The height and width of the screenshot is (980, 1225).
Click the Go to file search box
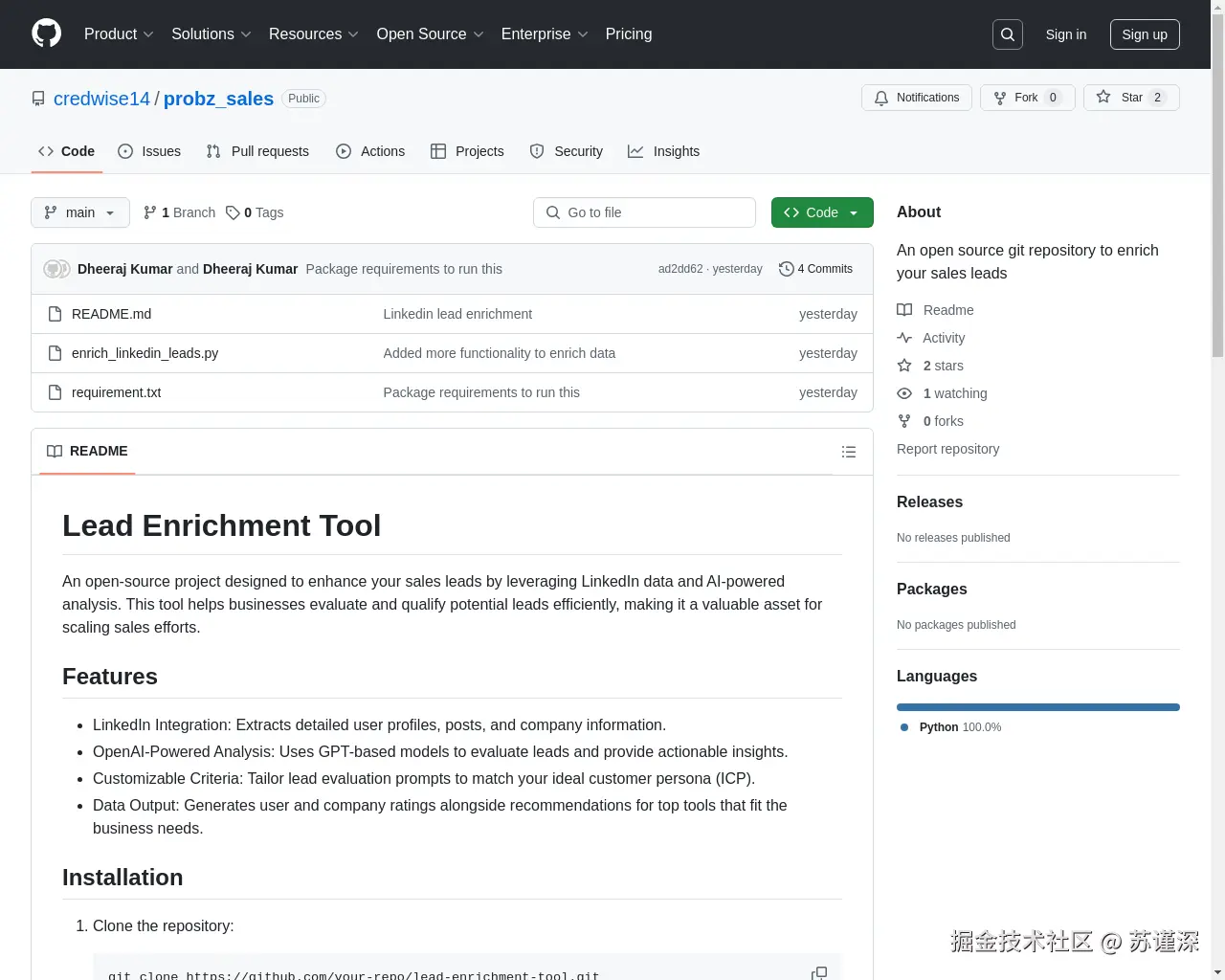[x=644, y=212]
